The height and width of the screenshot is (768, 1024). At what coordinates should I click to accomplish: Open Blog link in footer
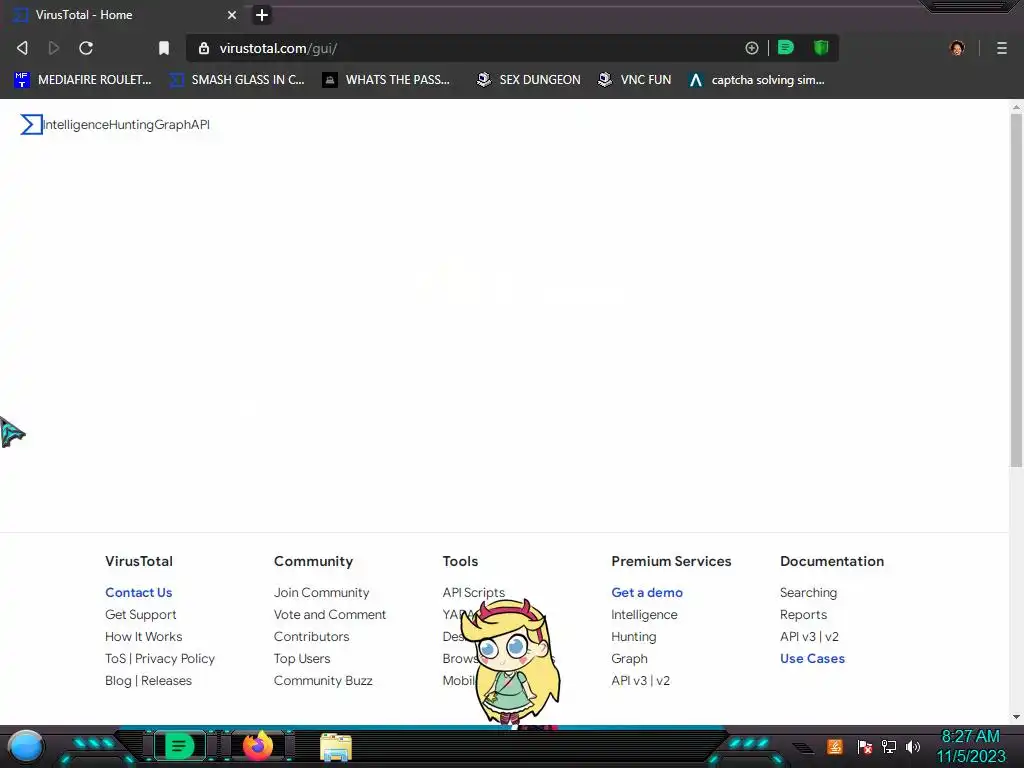point(118,680)
